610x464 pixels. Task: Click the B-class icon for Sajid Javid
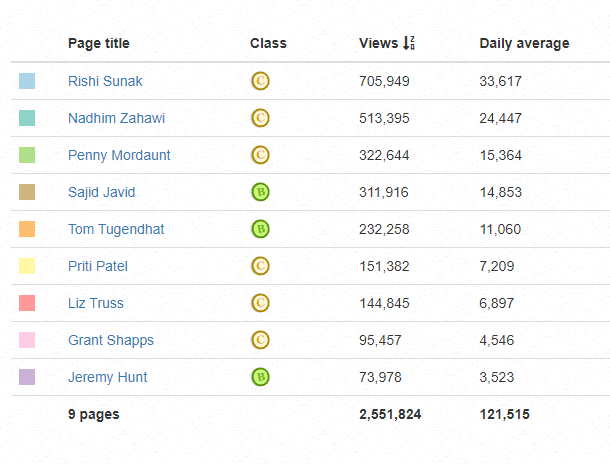pyautogui.click(x=260, y=192)
